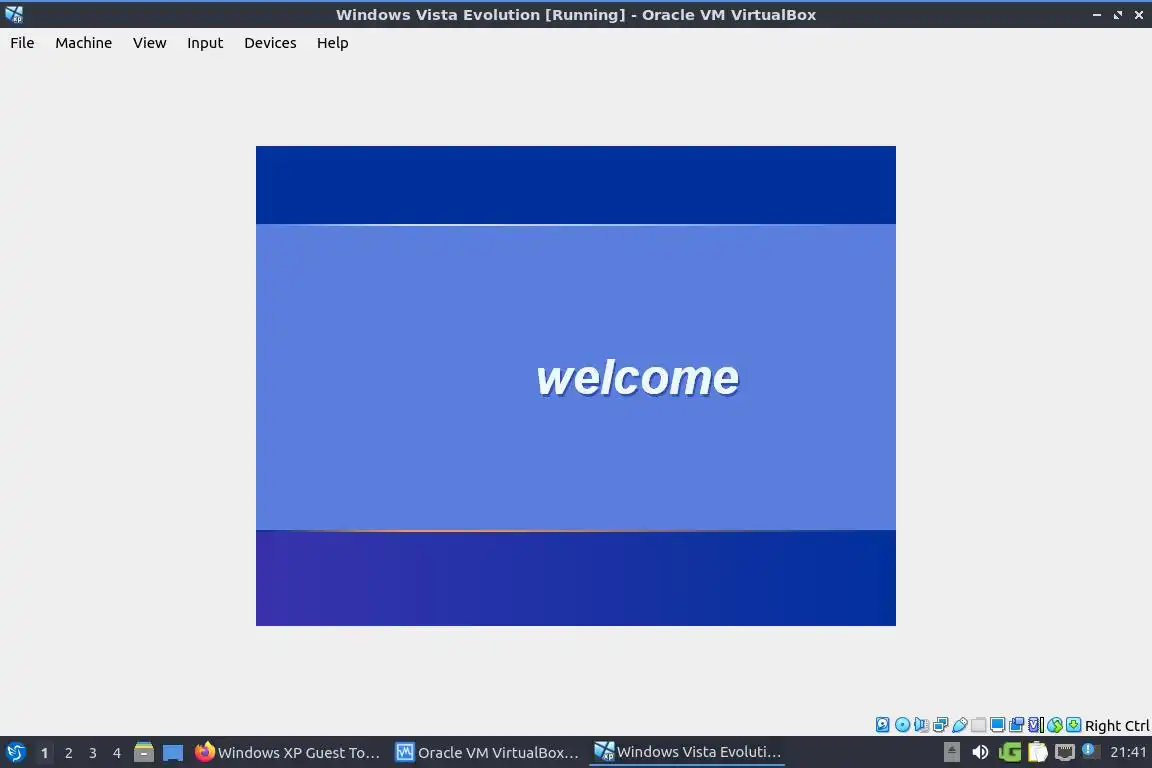This screenshot has width=1152, height=768.
Task: Open the Help menu
Action: coord(332,43)
